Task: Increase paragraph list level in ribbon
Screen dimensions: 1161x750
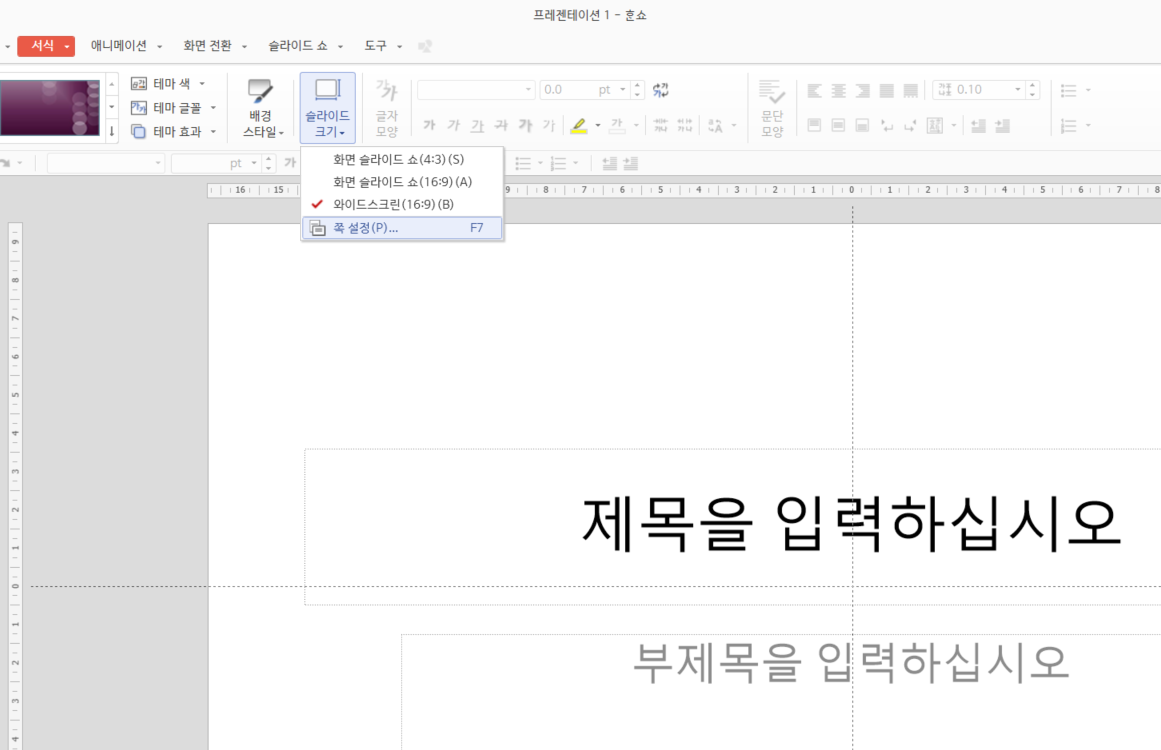Action: point(1003,126)
